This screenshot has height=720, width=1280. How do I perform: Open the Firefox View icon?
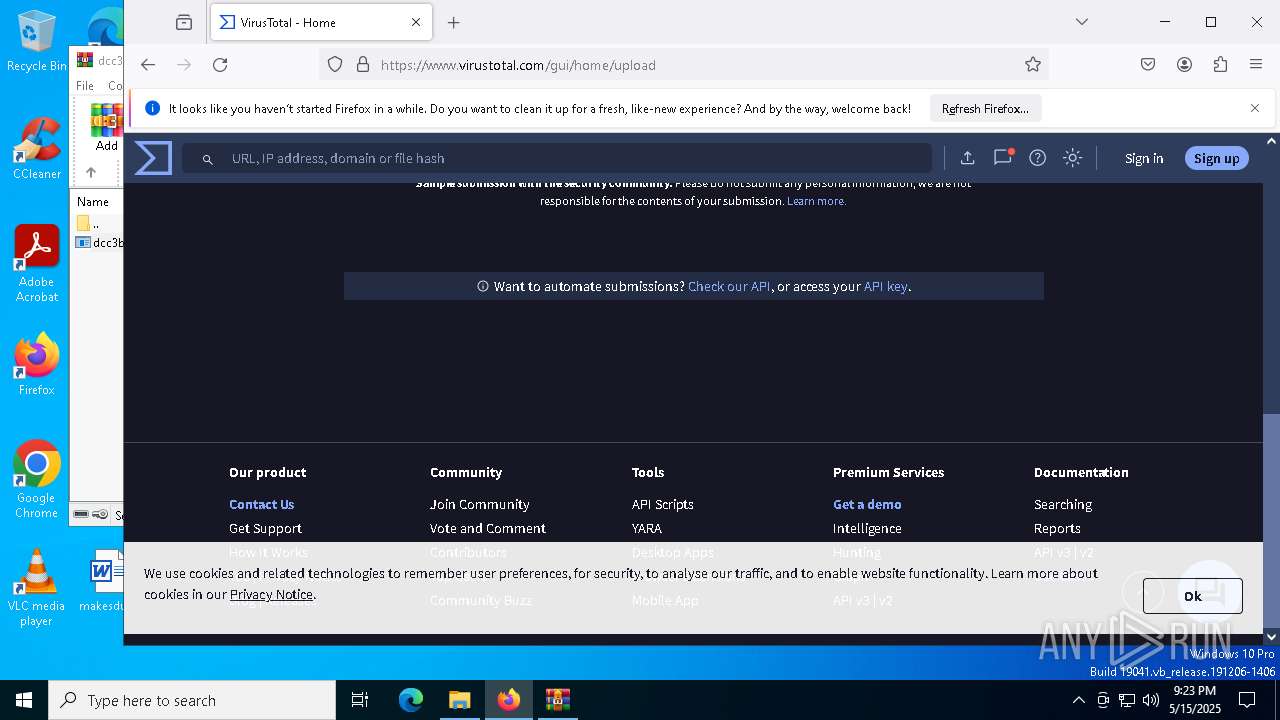(x=184, y=22)
